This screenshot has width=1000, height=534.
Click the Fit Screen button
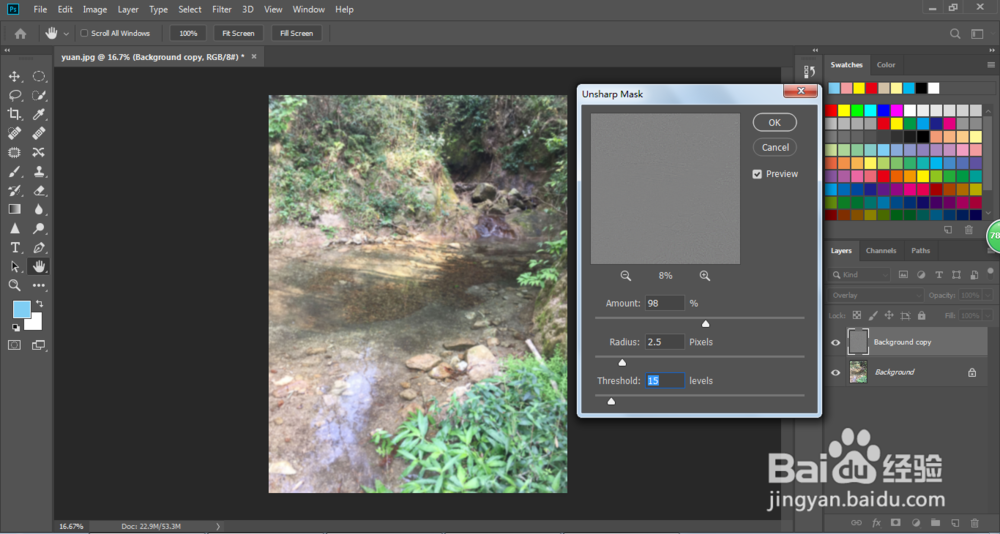click(x=238, y=33)
